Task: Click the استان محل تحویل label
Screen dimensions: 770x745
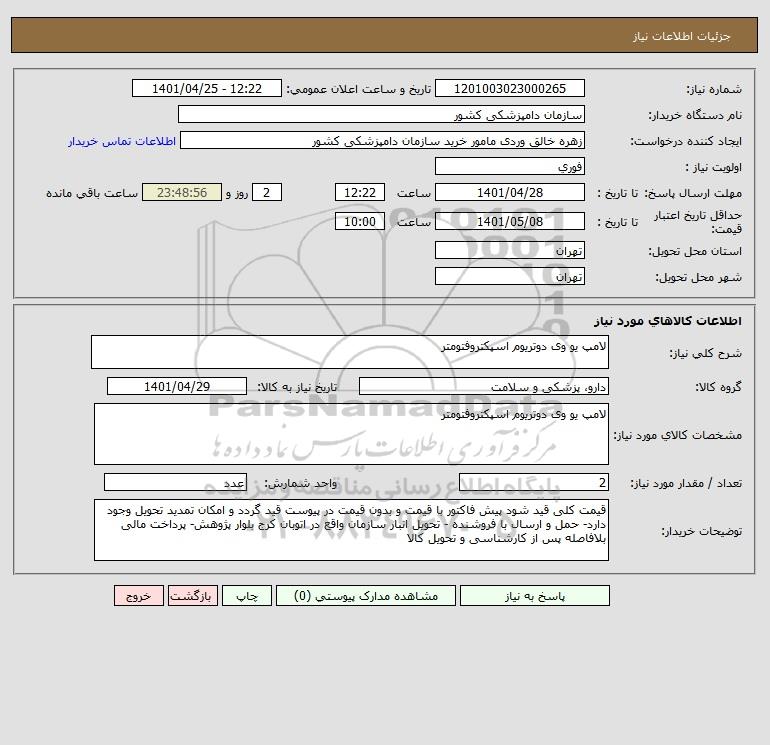Action: [695, 251]
